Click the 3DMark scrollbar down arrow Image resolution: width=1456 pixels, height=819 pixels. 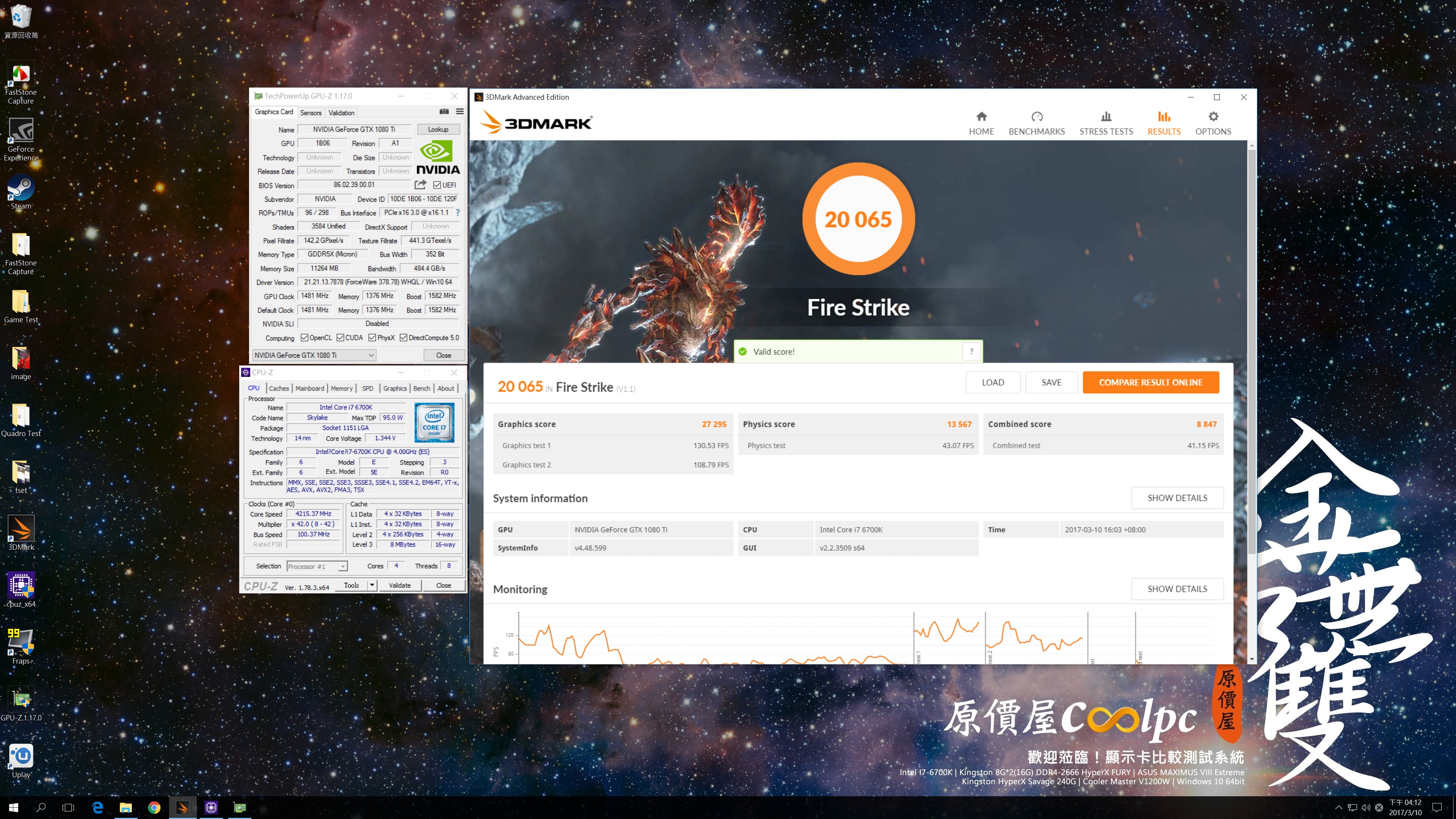(x=1251, y=659)
